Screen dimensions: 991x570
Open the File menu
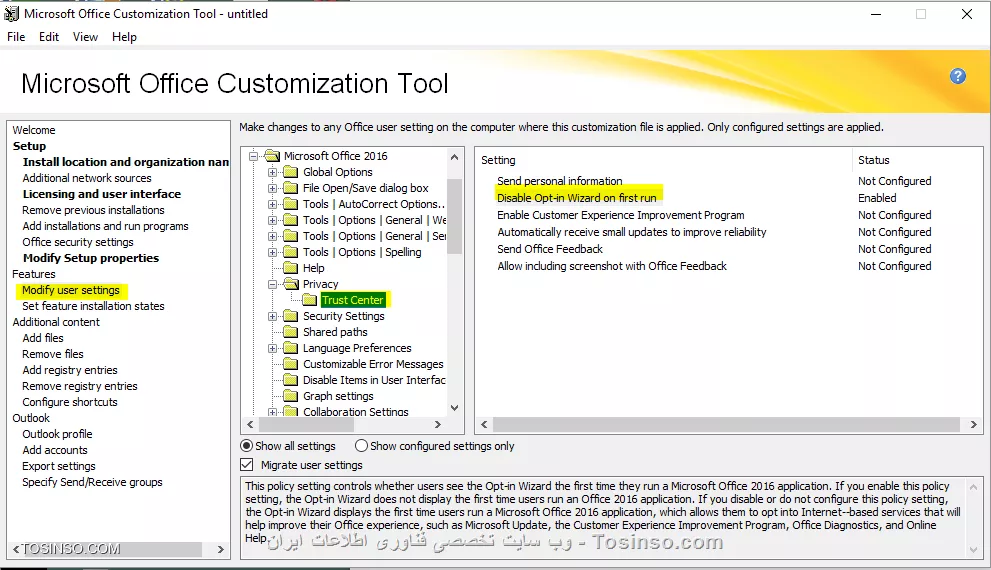point(16,37)
